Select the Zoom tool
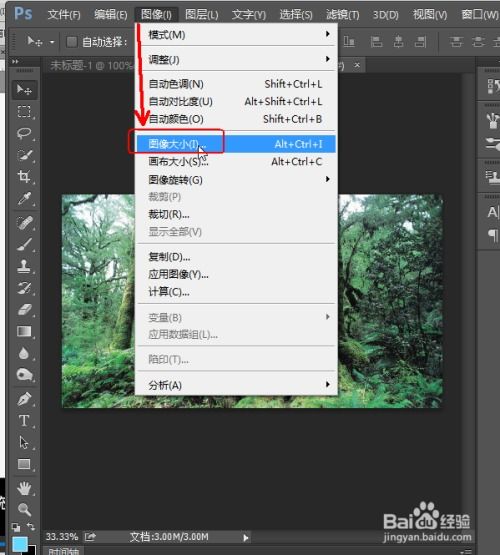This screenshot has height=555, width=500. click(24, 509)
